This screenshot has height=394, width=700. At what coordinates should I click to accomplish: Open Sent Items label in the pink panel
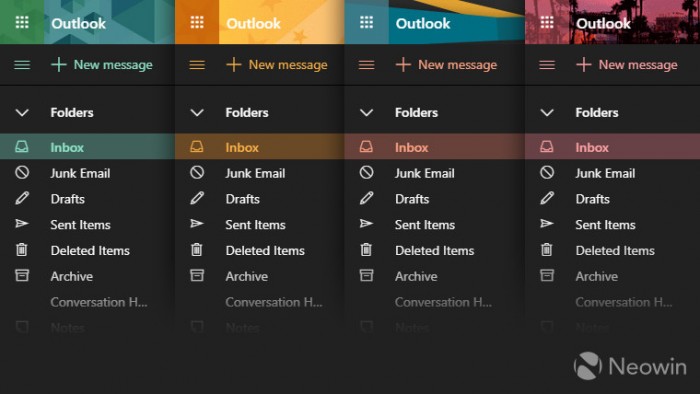coord(605,225)
